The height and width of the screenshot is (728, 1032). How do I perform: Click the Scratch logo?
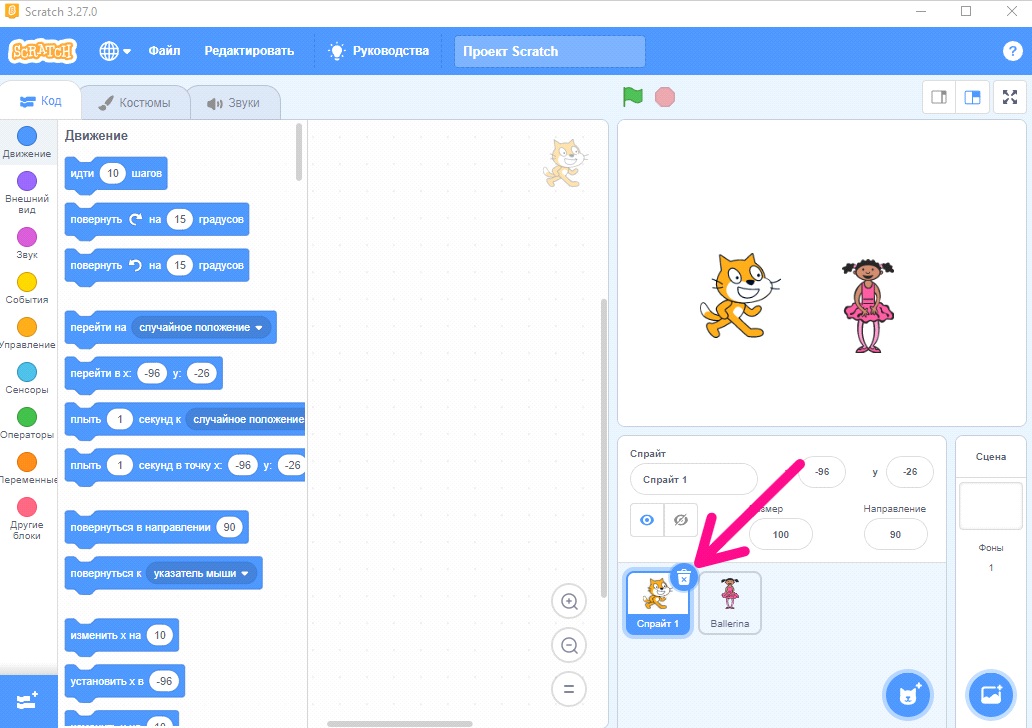click(x=43, y=51)
